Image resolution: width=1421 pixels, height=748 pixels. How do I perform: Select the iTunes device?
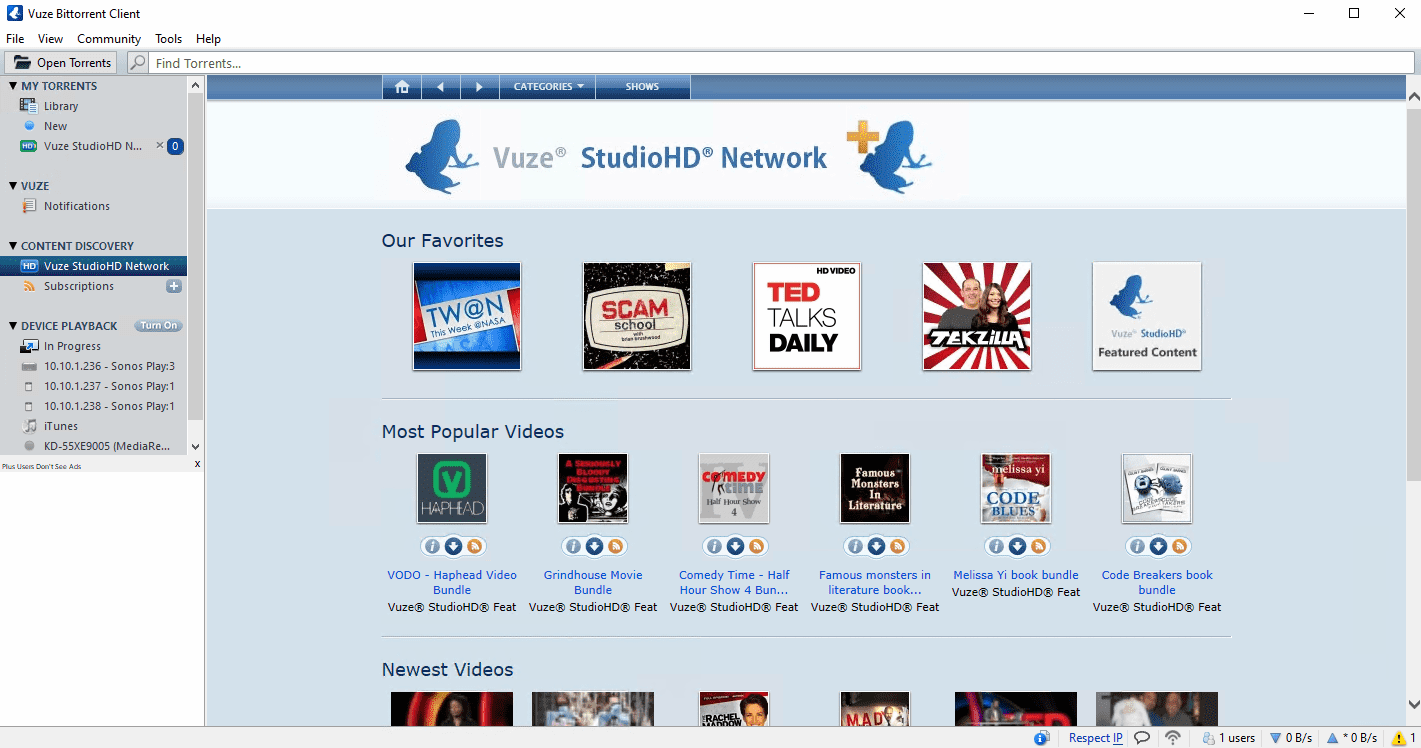[x=93, y=426]
